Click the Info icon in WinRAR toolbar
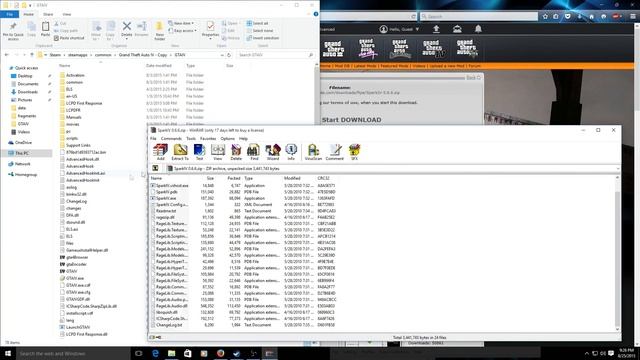Screen dimensions: 640x360 tap(291, 152)
